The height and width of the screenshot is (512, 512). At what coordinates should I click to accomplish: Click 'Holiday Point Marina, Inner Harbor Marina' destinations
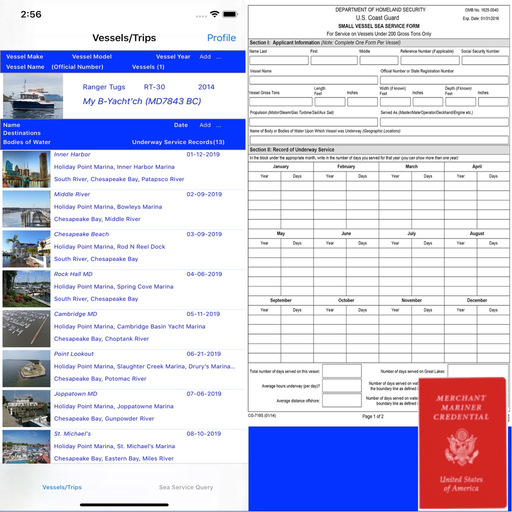pyautogui.click(x=114, y=167)
